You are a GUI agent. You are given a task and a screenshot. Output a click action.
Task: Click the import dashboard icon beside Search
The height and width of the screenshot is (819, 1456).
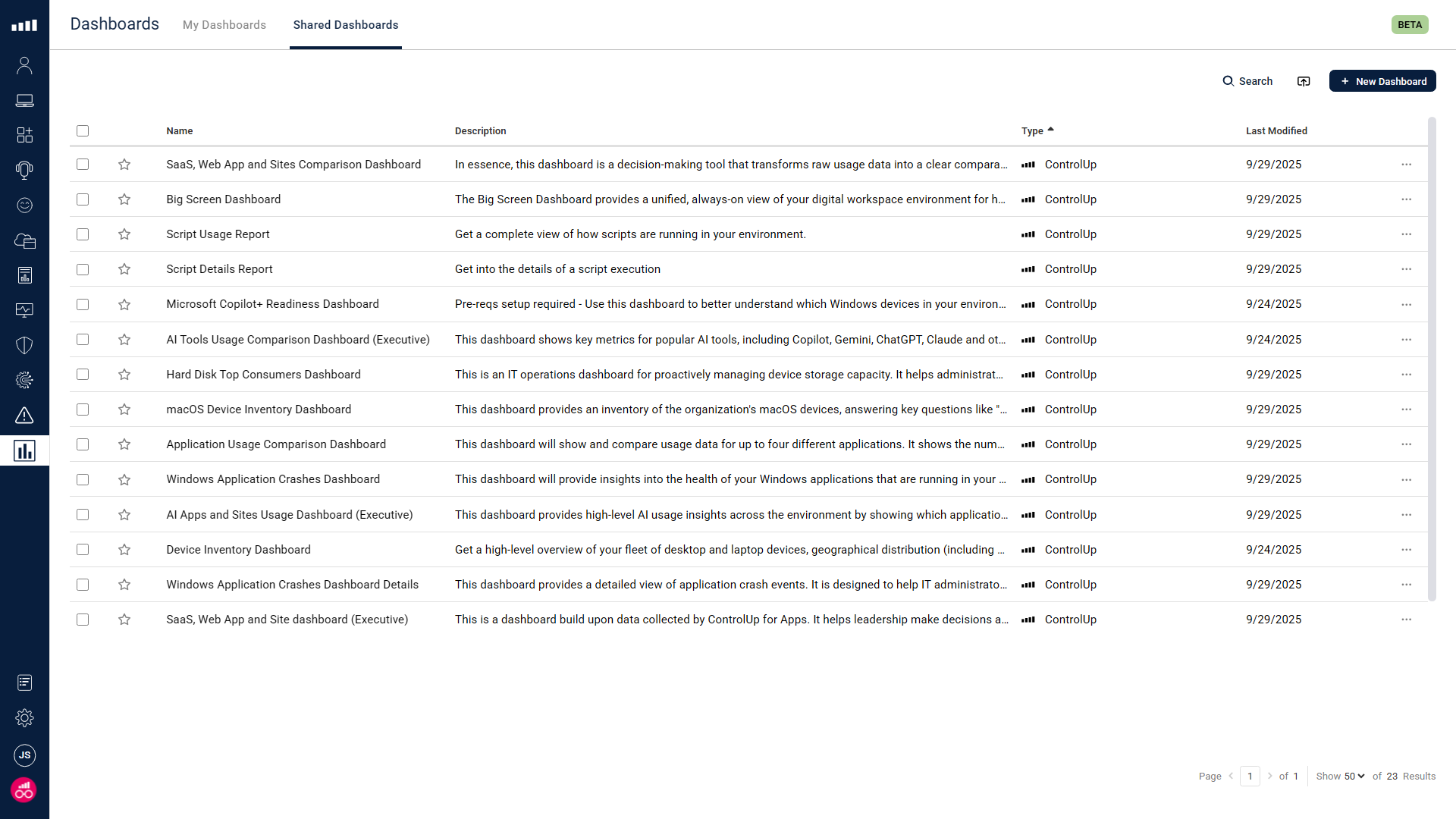pos(1304,81)
